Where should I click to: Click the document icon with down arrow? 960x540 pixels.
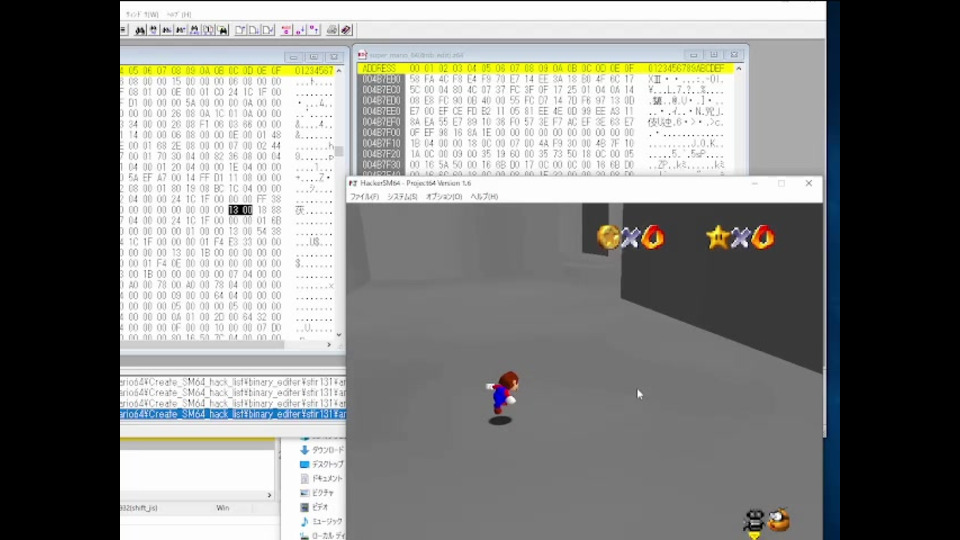pos(254,30)
